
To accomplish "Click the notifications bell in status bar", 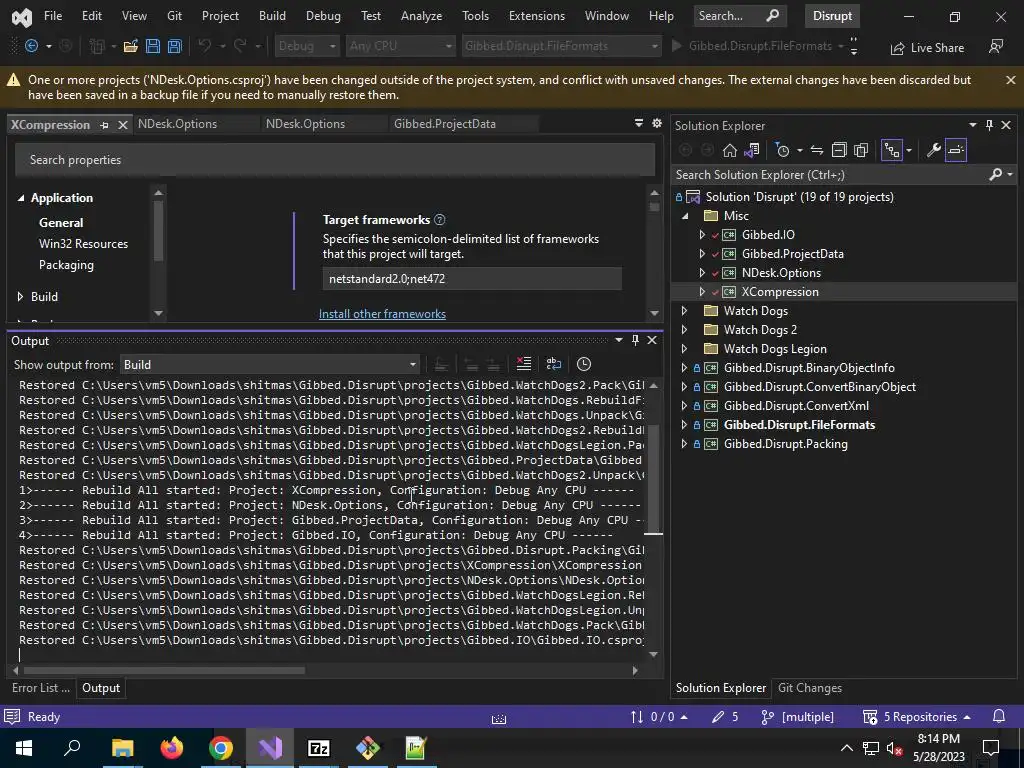I will pyautogui.click(x=999, y=716).
